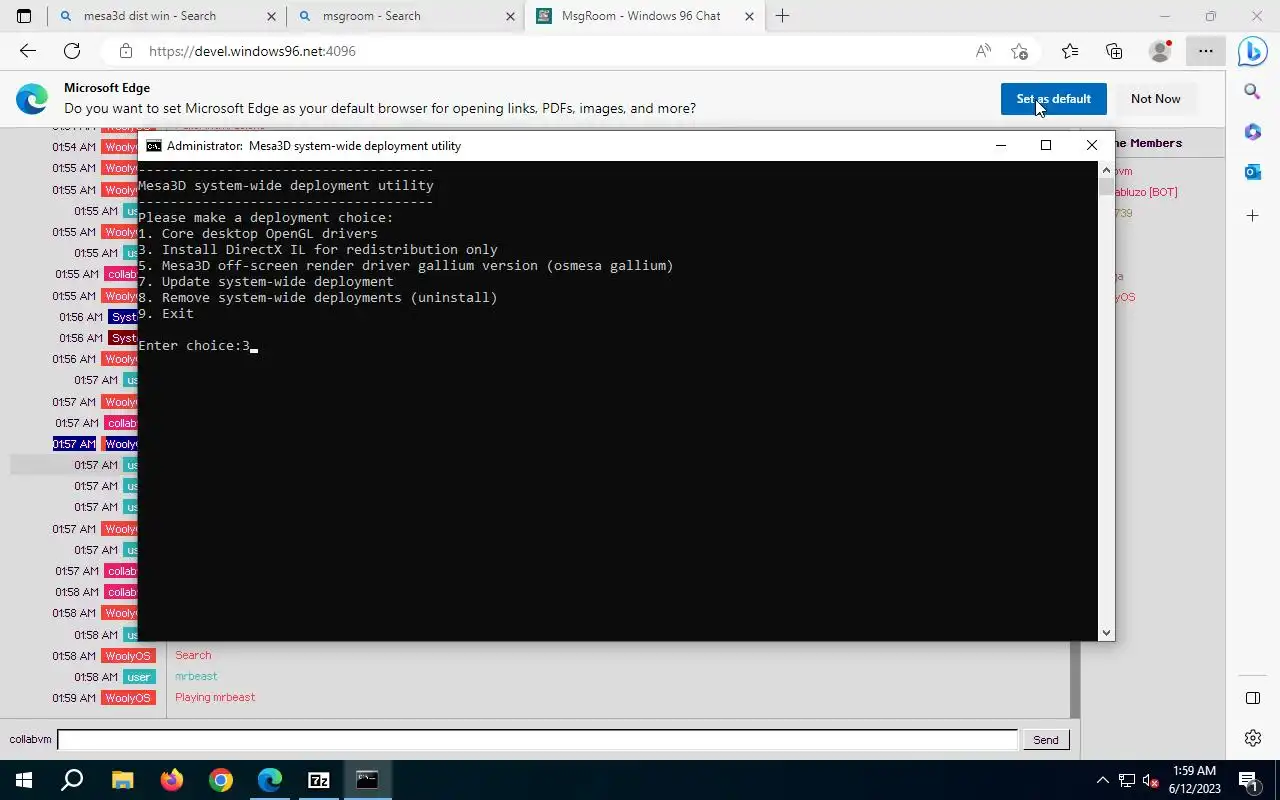Minimize the Mesa3D console window
Screen dimensions: 1280x800
[1000, 146]
